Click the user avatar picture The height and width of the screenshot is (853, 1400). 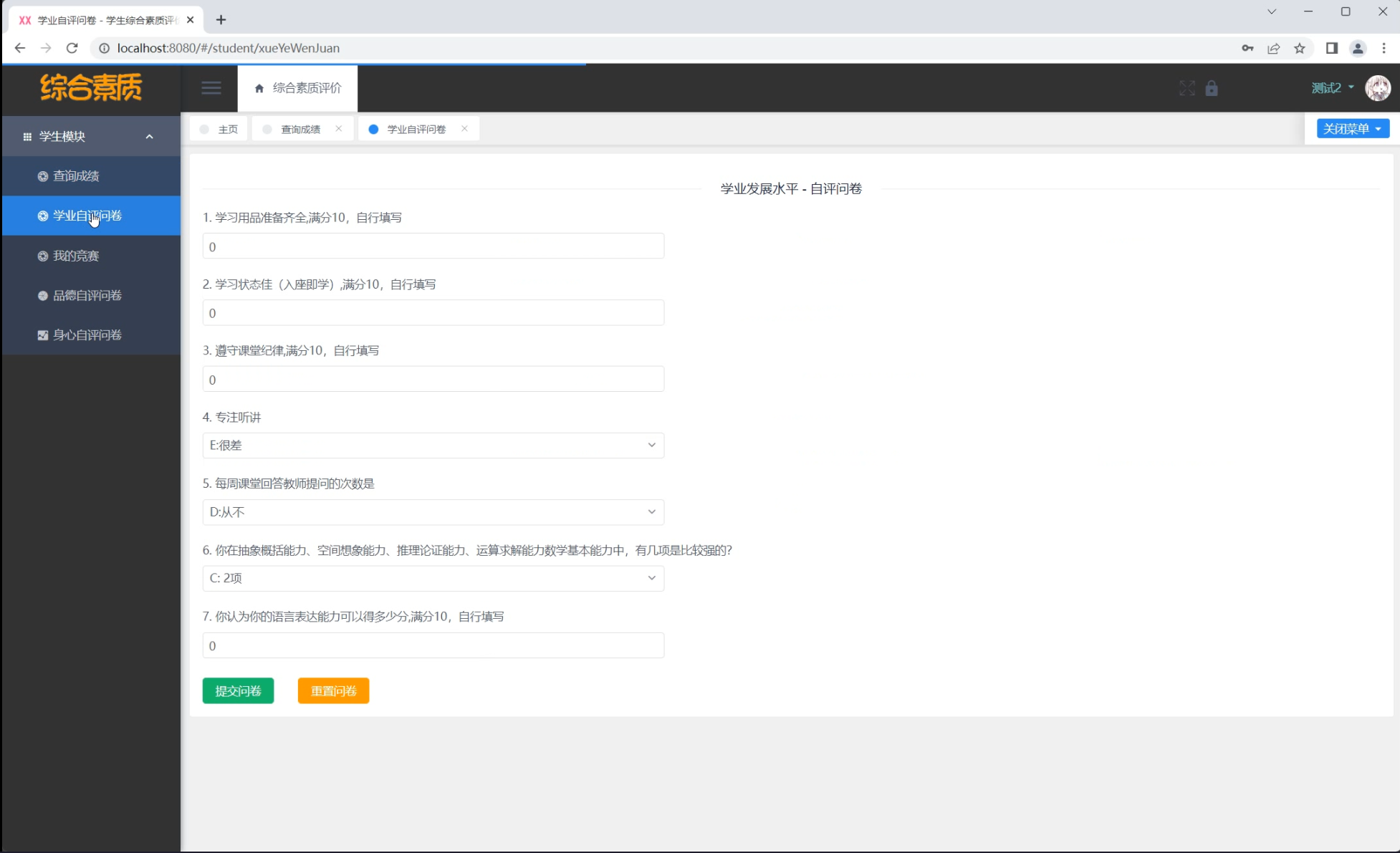(x=1377, y=88)
